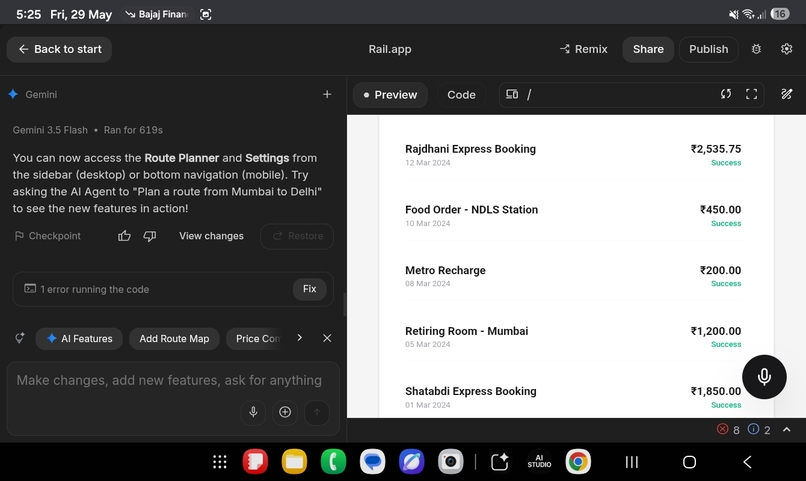Select the Metro Recharge transaction
Image resolution: width=806 pixels, height=481 pixels.
(x=573, y=276)
